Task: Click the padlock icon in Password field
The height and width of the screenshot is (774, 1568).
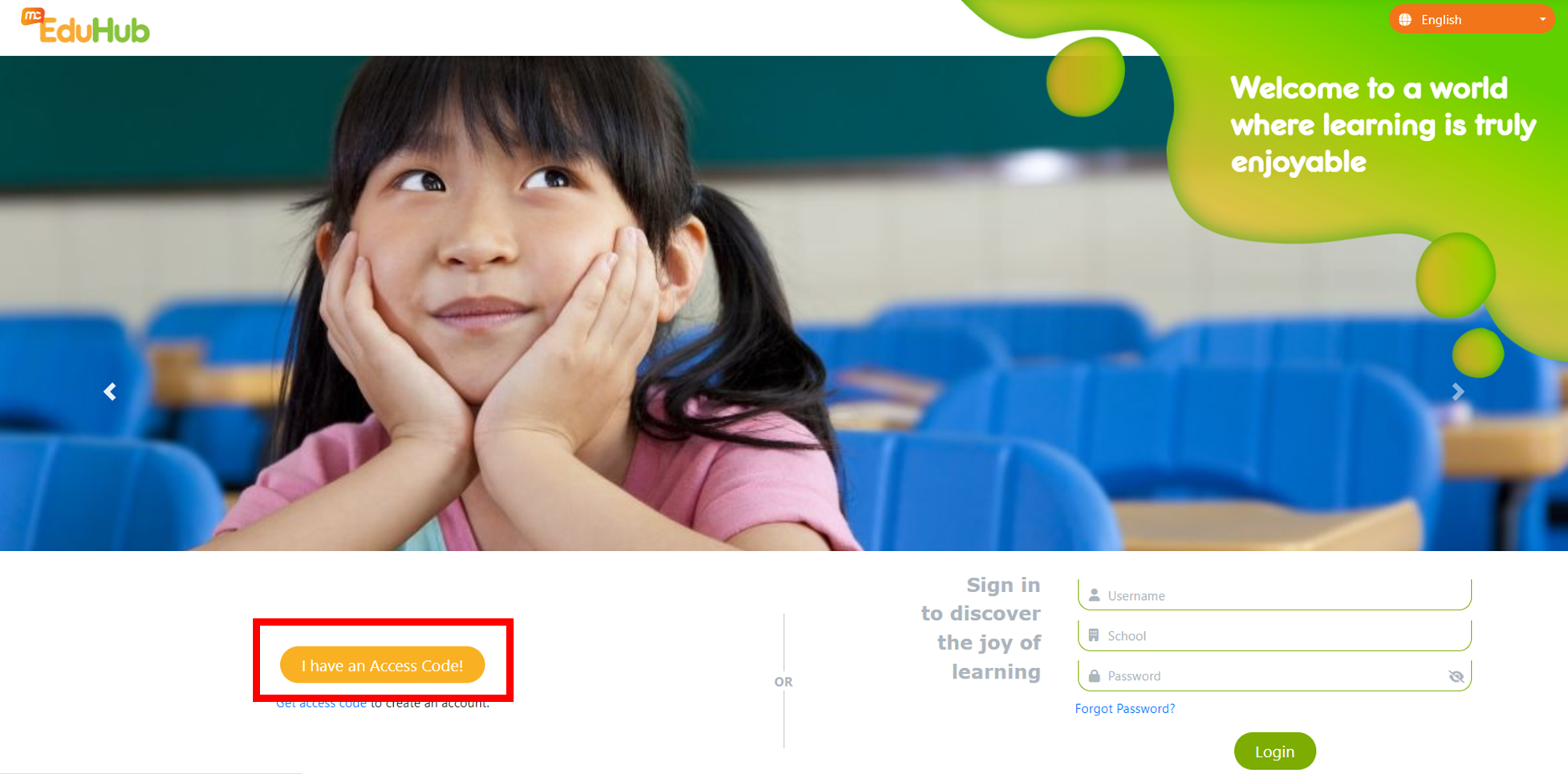Action: (x=1094, y=675)
